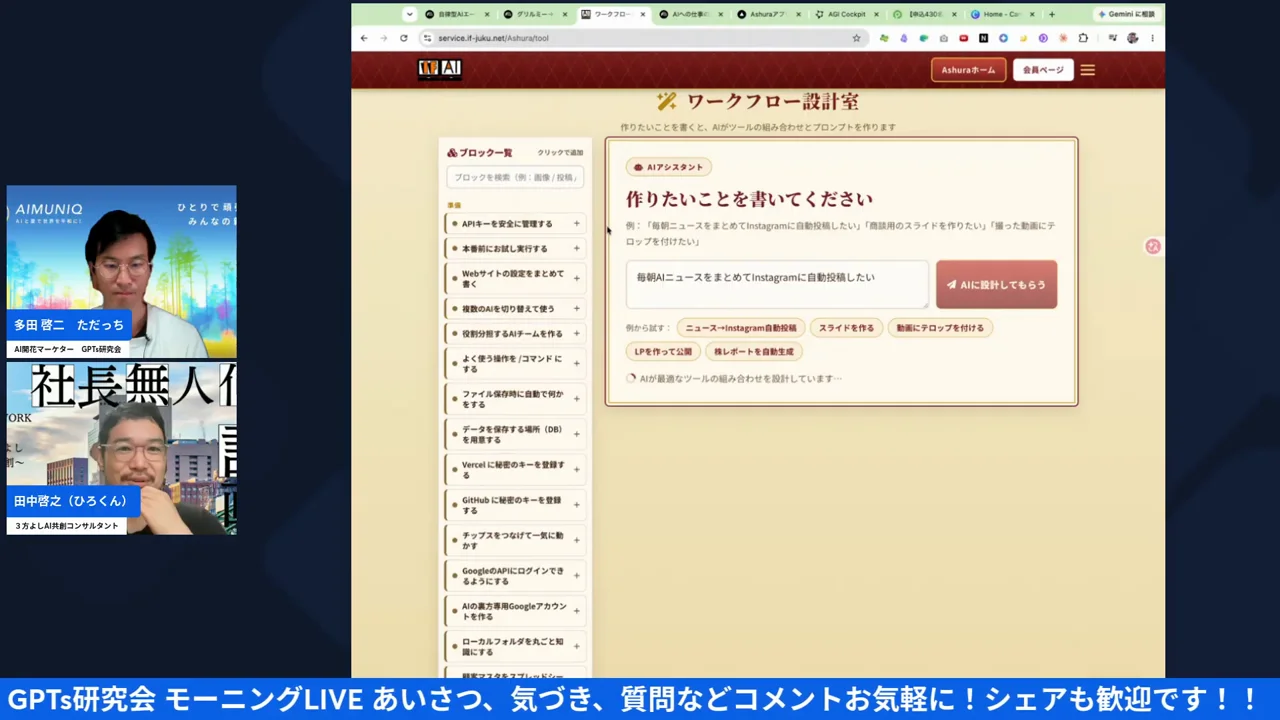Select the '動画にテロップを付ける' example chip

[x=940, y=328]
